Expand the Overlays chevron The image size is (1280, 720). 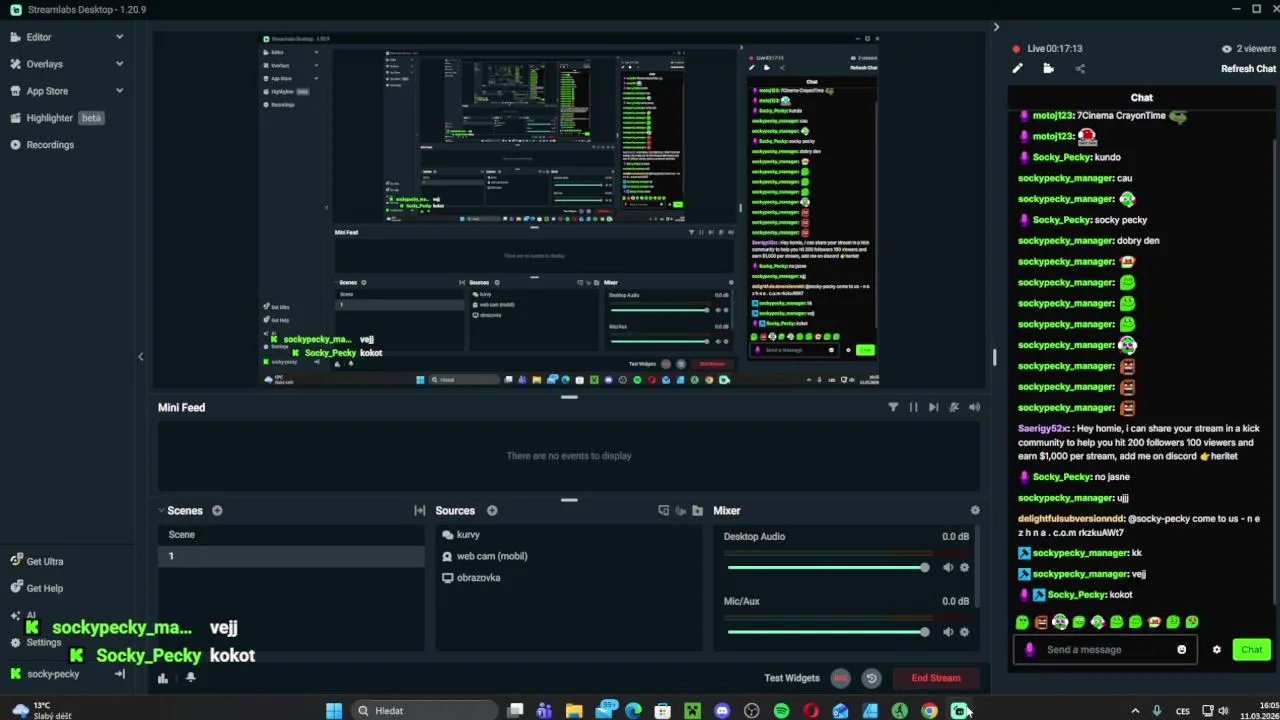coord(120,64)
